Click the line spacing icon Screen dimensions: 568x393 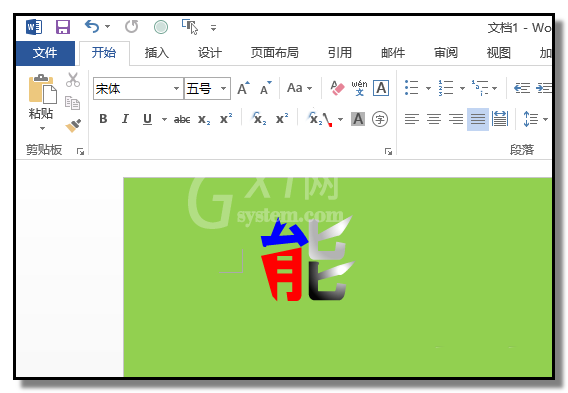point(531,119)
